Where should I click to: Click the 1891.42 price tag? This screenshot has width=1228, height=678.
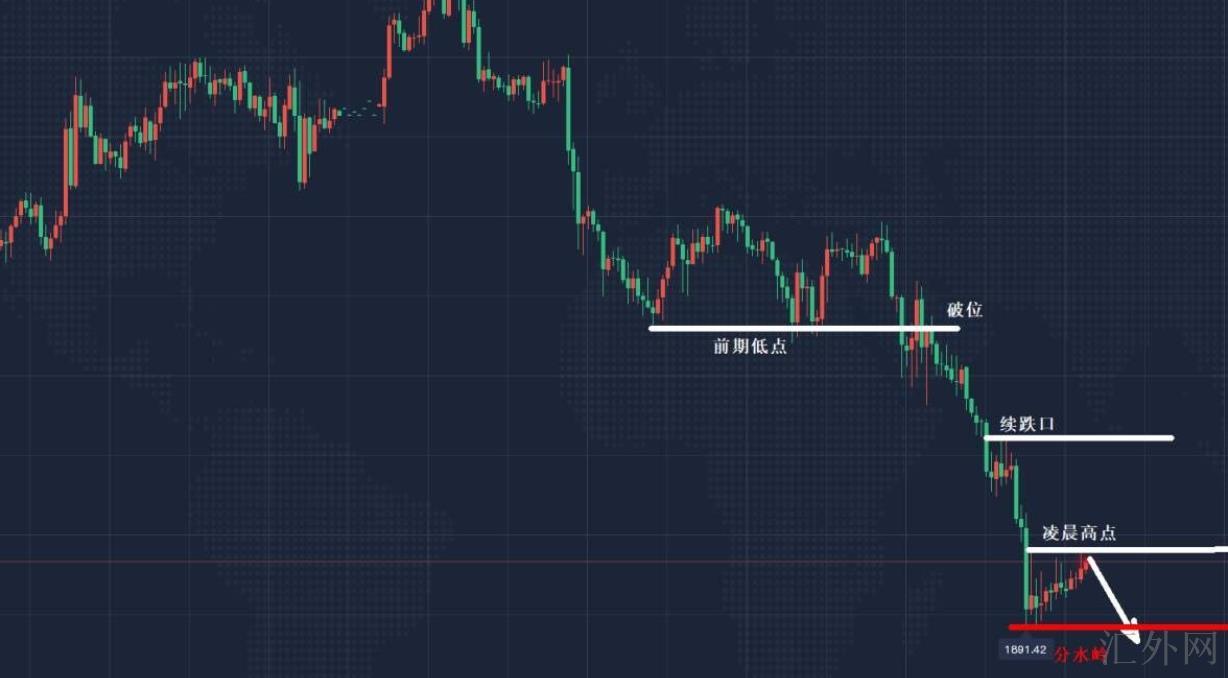[1024, 650]
